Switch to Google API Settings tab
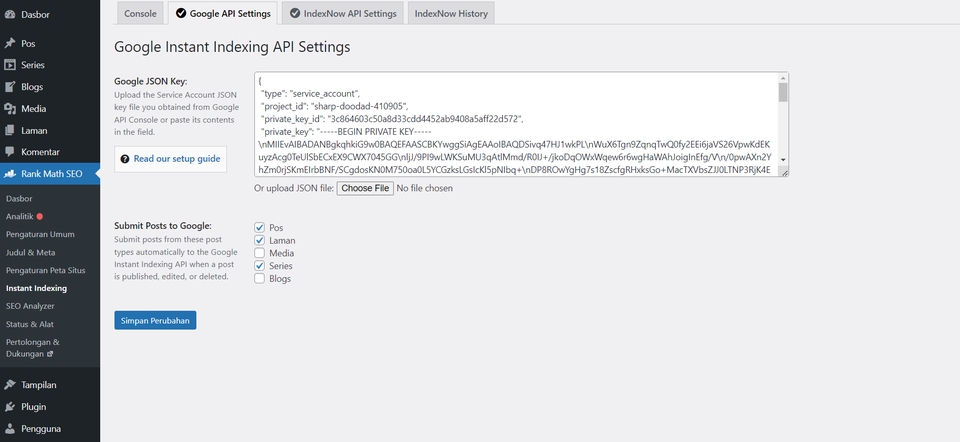Image resolution: width=960 pixels, height=442 pixels. [x=223, y=13]
